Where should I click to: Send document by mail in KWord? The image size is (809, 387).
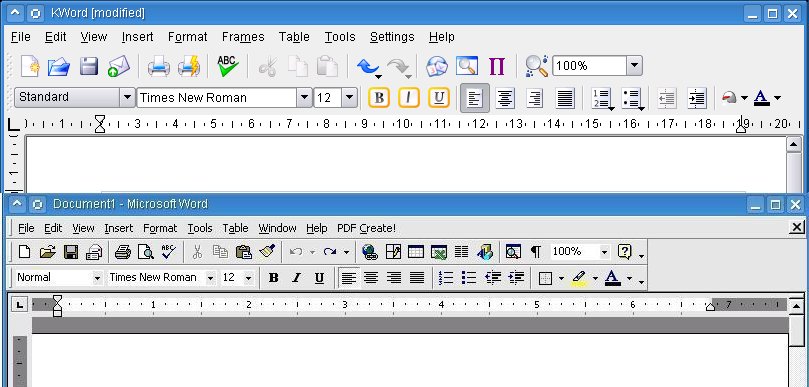[119, 67]
